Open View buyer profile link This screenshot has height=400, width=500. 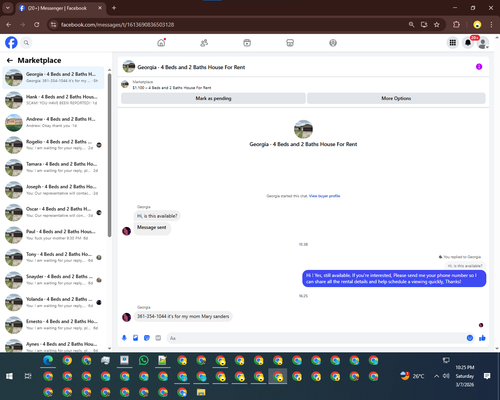click(324, 196)
